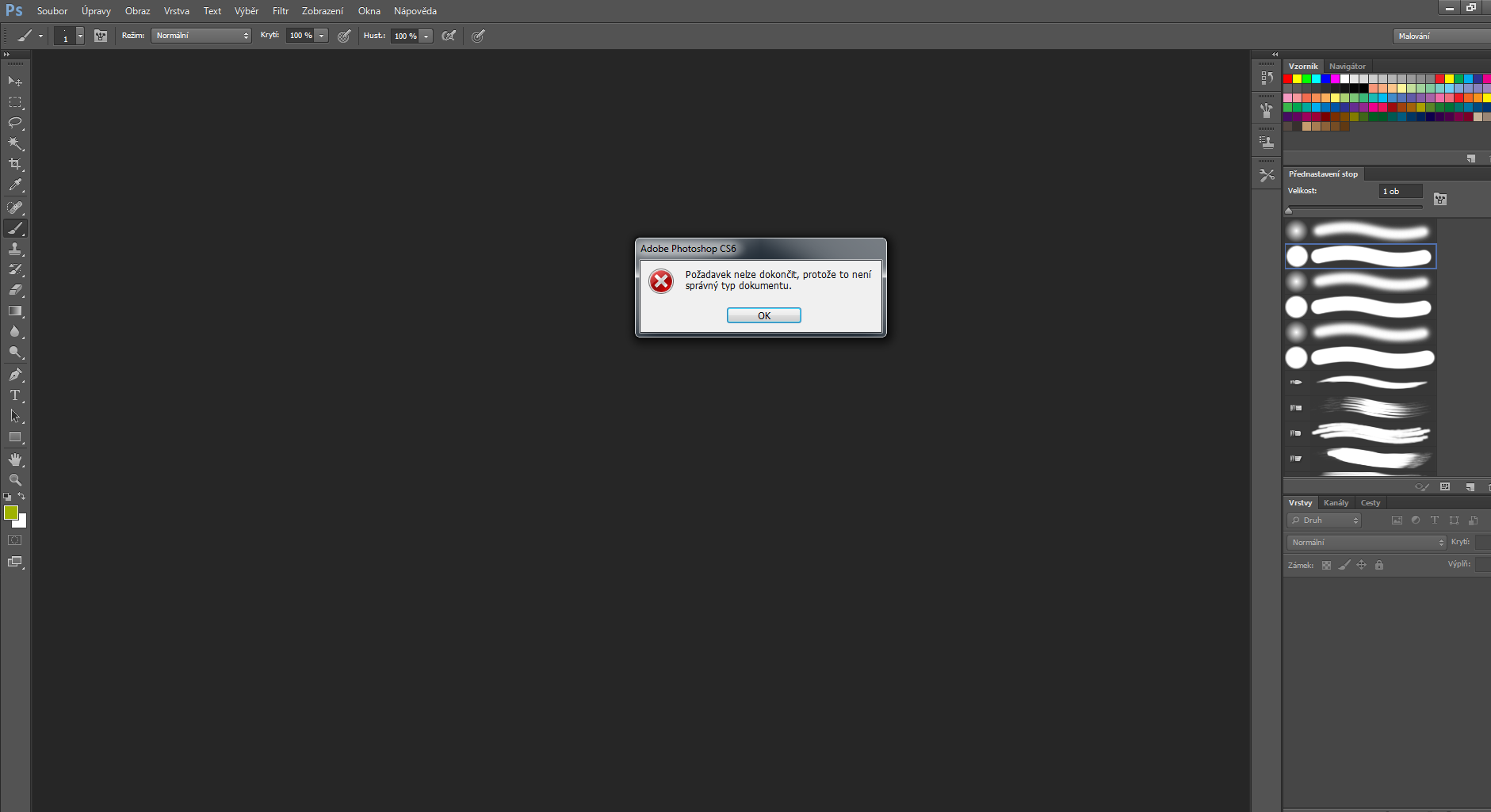Toggle airbrush build-up mode
1491x812 pixels.
click(x=449, y=36)
